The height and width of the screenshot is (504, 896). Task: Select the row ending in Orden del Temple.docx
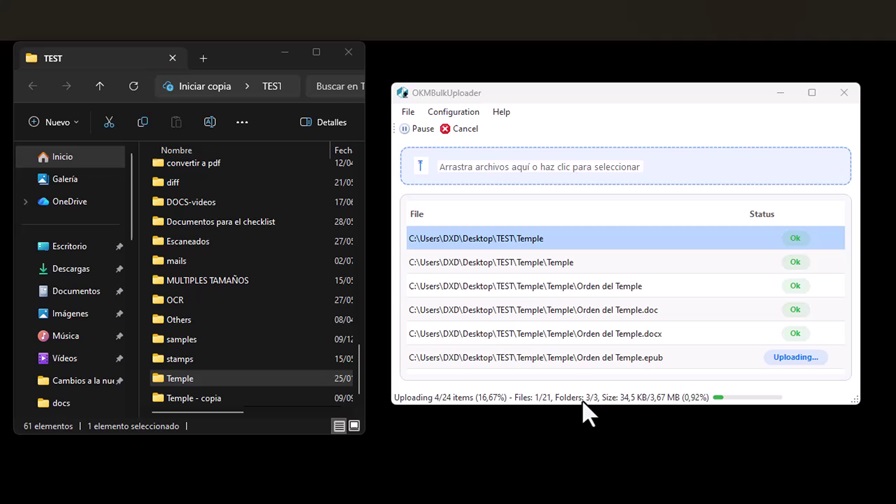[626, 333]
